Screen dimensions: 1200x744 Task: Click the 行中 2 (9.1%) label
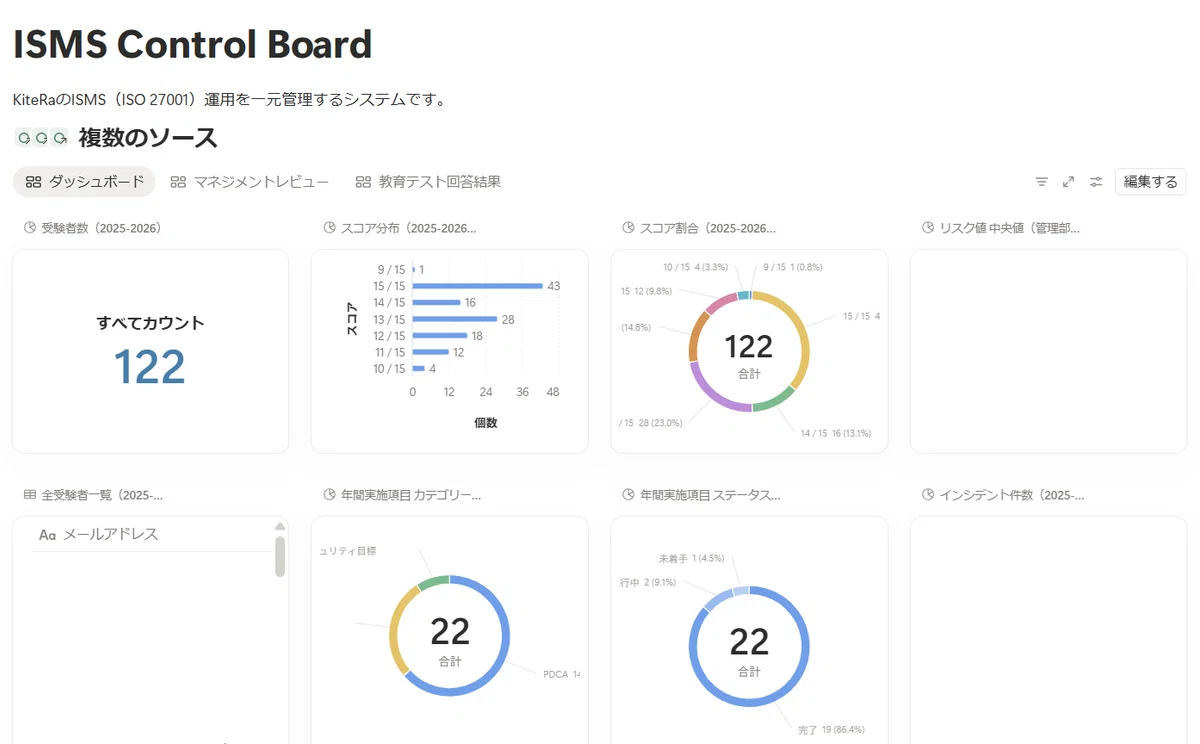(x=647, y=582)
